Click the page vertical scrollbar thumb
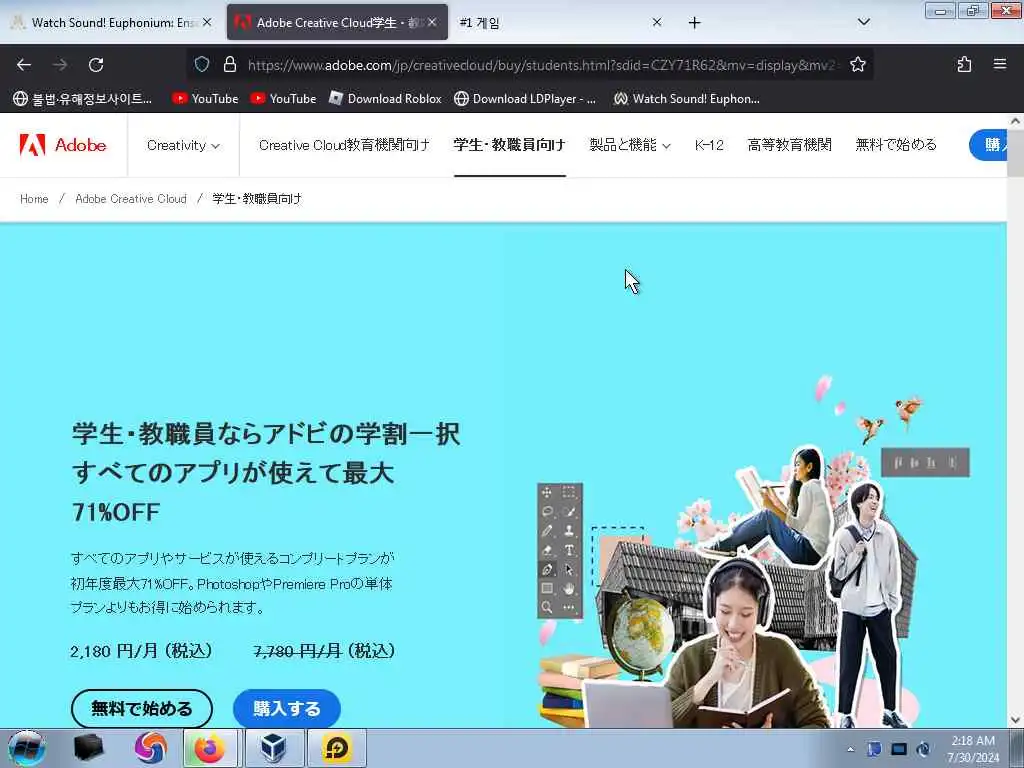Screen dimensions: 1024x768 point(1015,152)
